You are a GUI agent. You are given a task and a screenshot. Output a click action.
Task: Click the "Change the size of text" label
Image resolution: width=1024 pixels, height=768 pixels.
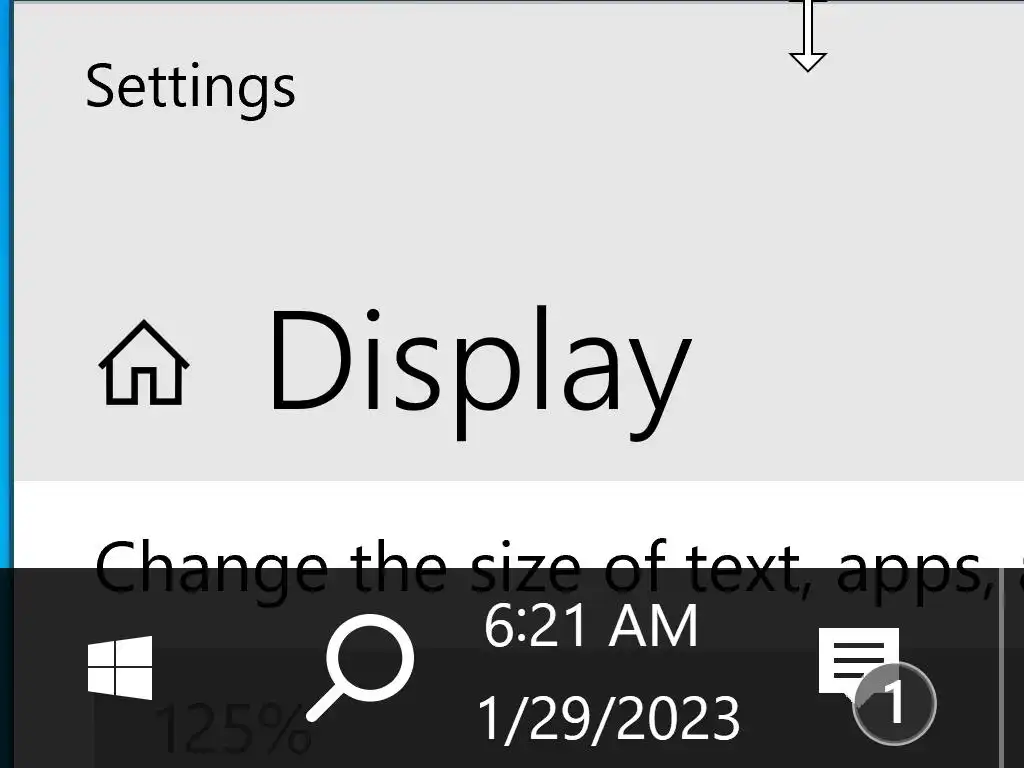coord(446,567)
